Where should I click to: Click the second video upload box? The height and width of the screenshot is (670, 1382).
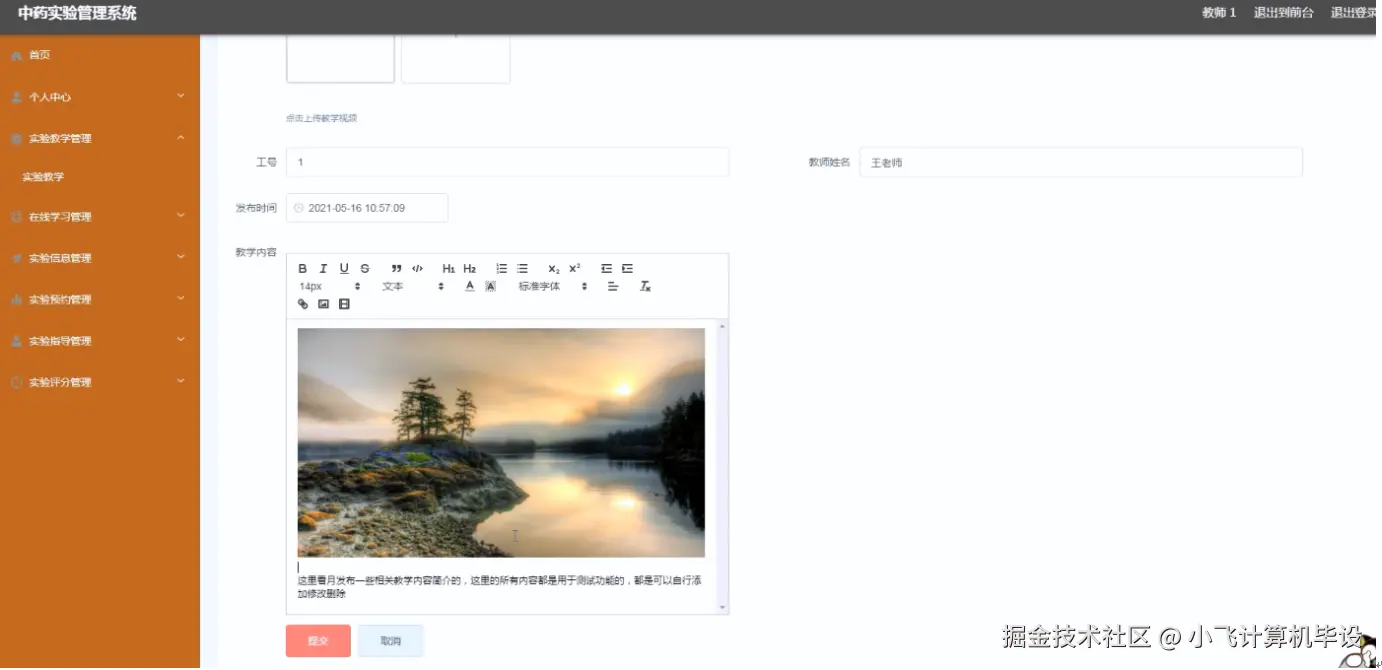tap(456, 59)
